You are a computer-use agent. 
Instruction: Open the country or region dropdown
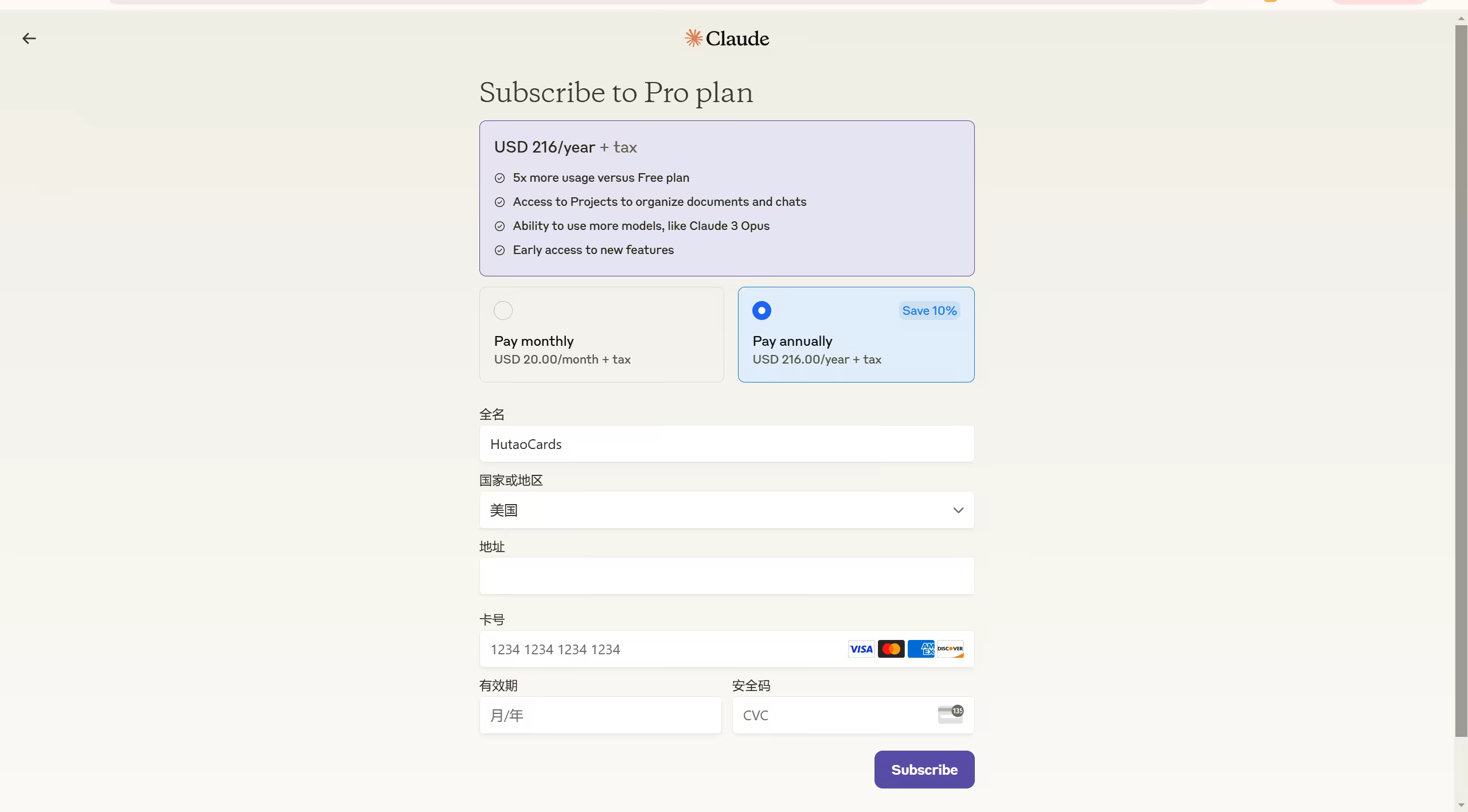click(x=726, y=510)
